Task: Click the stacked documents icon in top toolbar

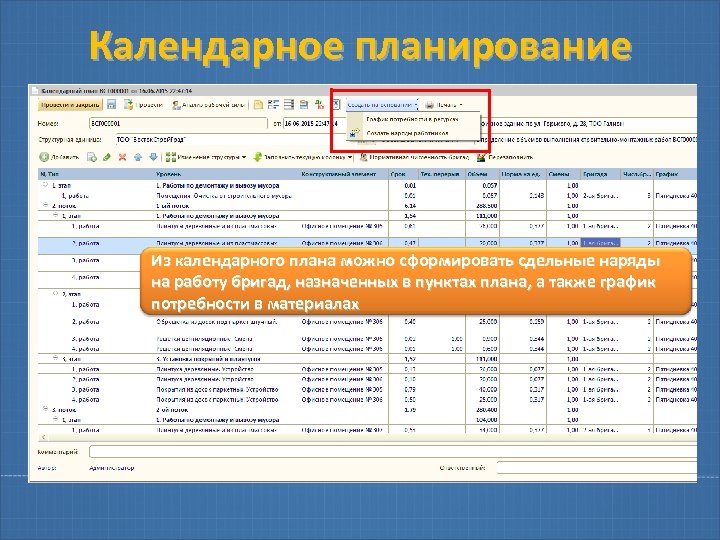Action: (304, 105)
